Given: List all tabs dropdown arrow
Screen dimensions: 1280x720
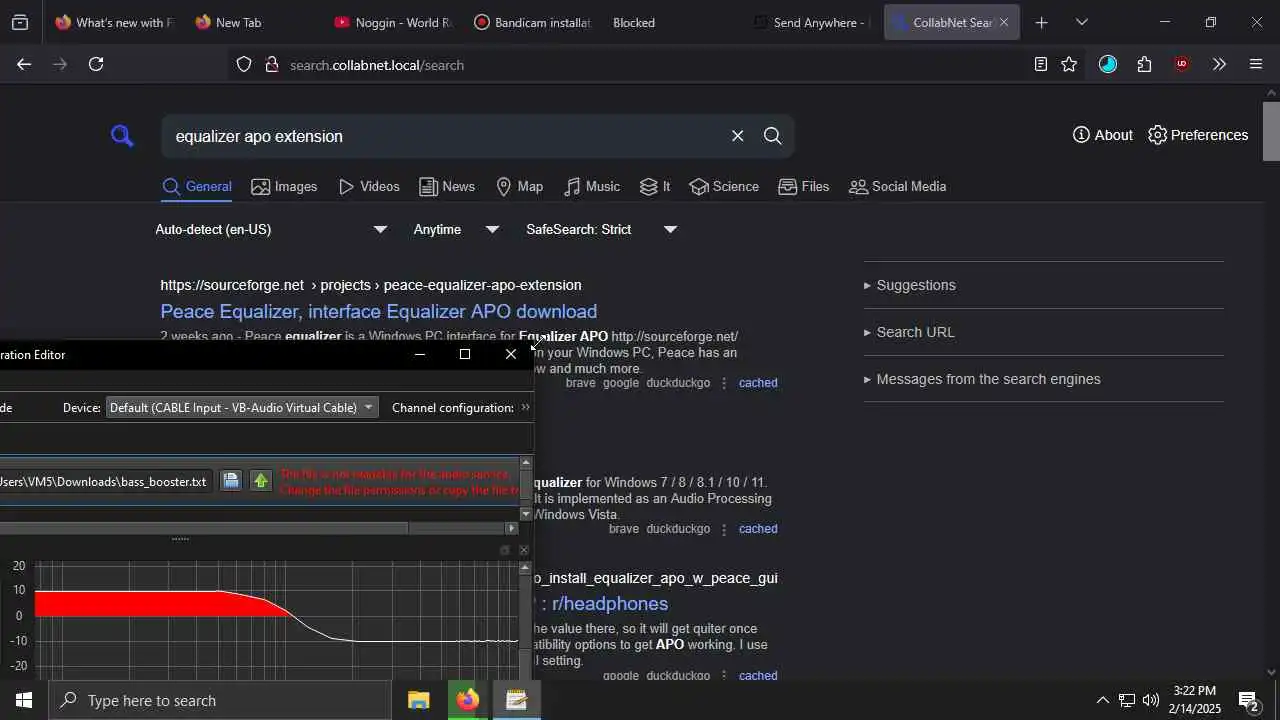Looking at the screenshot, I should point(1081,22).
